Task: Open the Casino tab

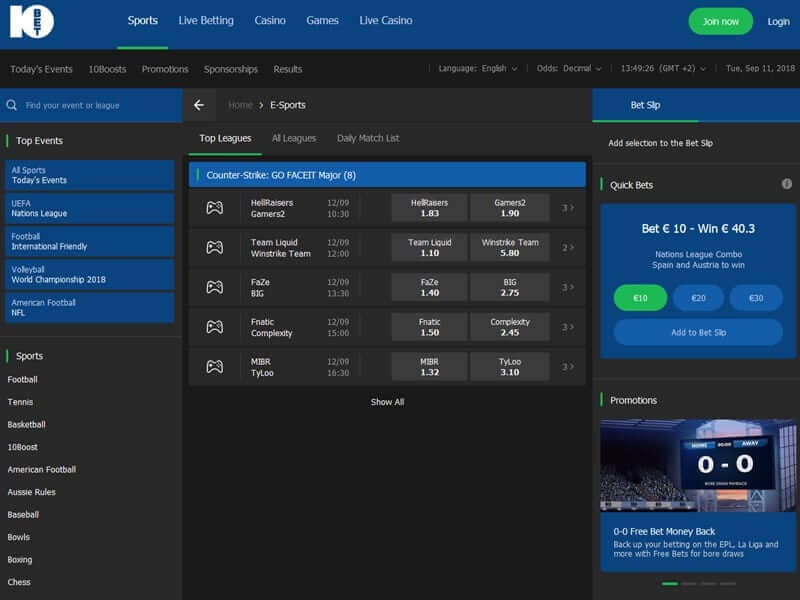Action: [270, 20]
